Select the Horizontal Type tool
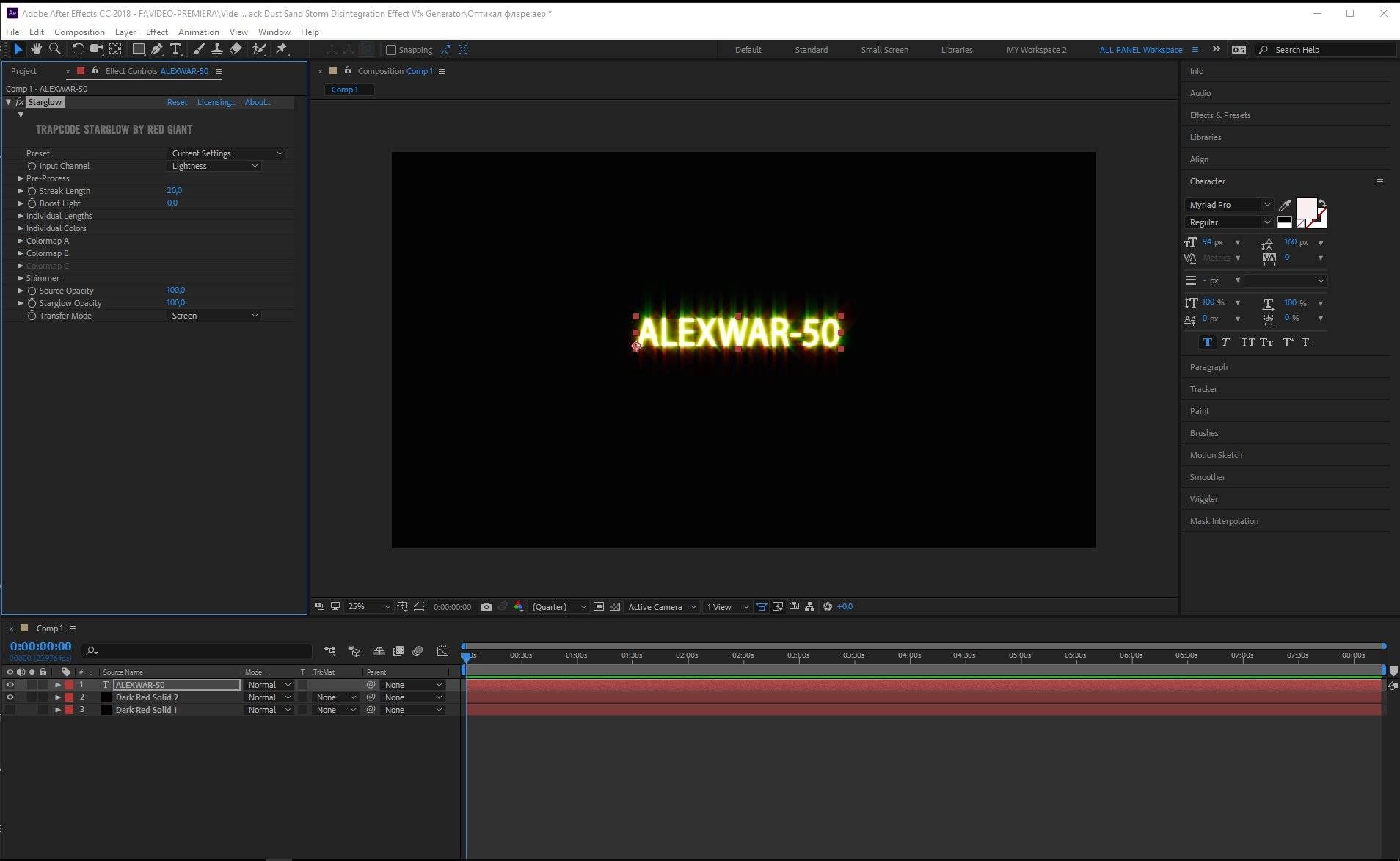 point(175,49)
